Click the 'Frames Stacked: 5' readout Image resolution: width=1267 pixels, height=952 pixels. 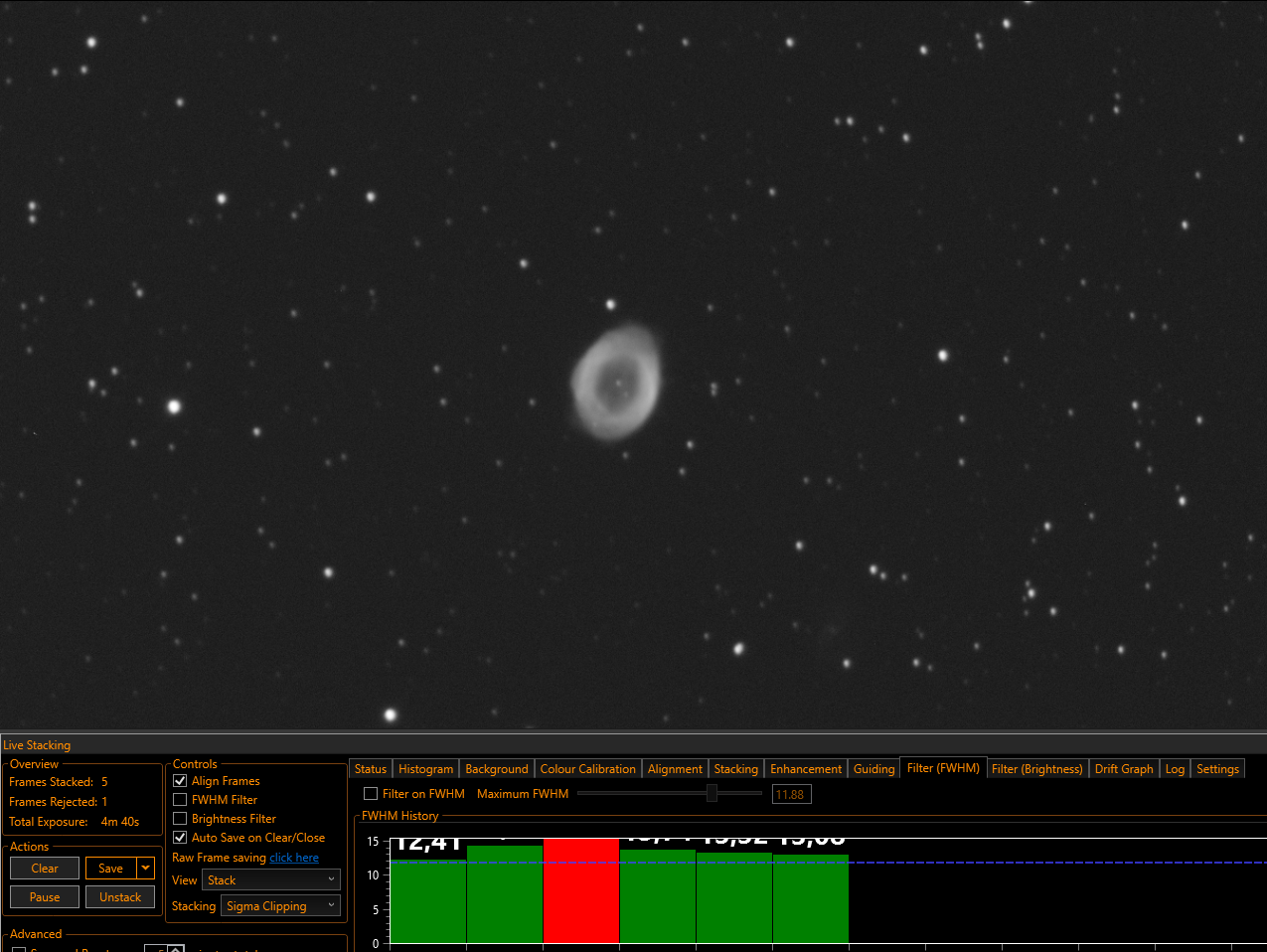tap(59, 782)
